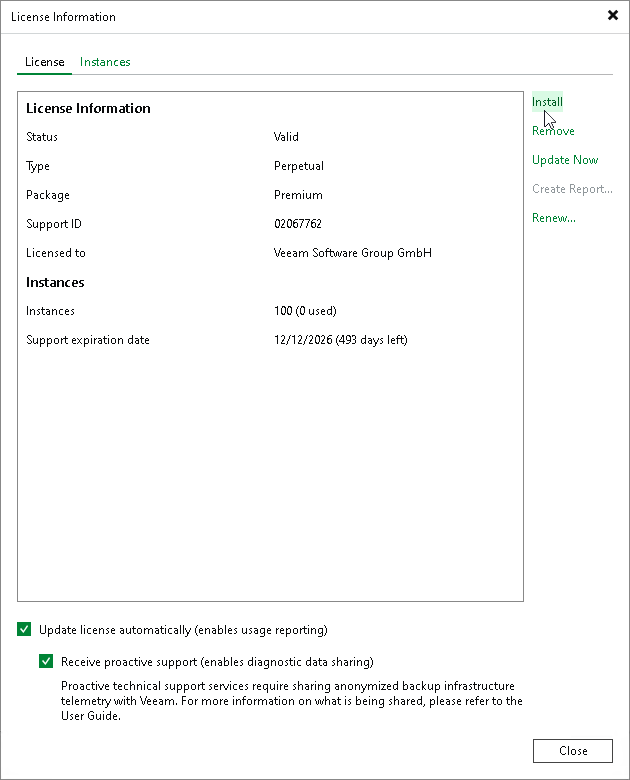Click the Support expiration date label

[88, 340]
